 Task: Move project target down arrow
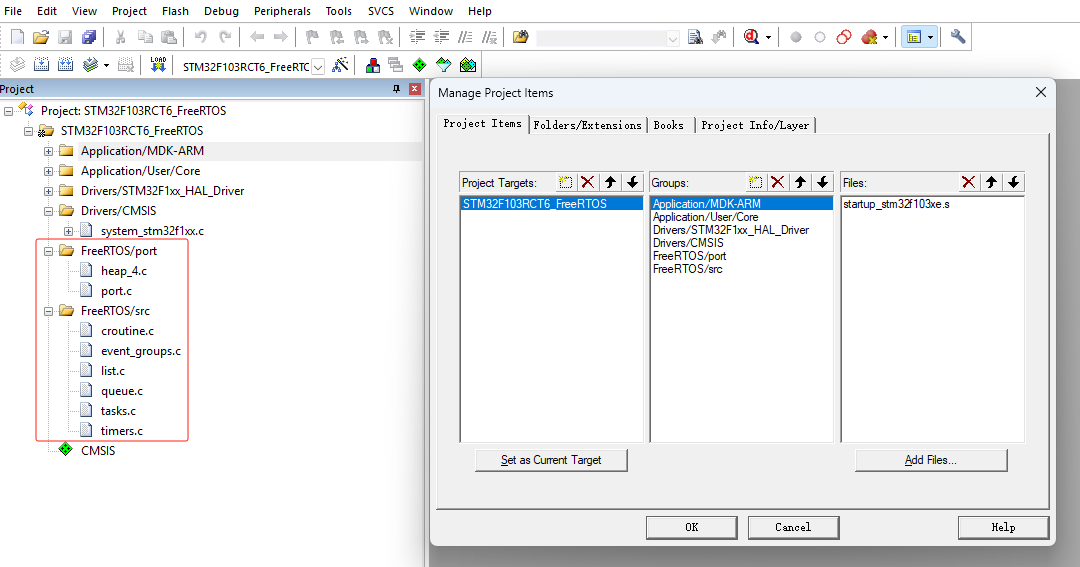point(632,183)
